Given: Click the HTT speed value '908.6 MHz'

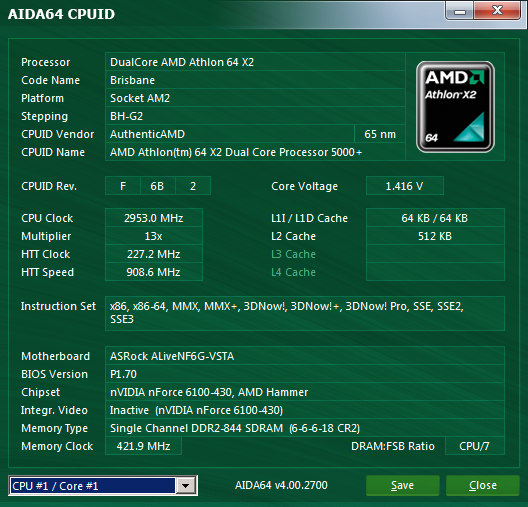Looking at the screenshot, I should 154,272.
